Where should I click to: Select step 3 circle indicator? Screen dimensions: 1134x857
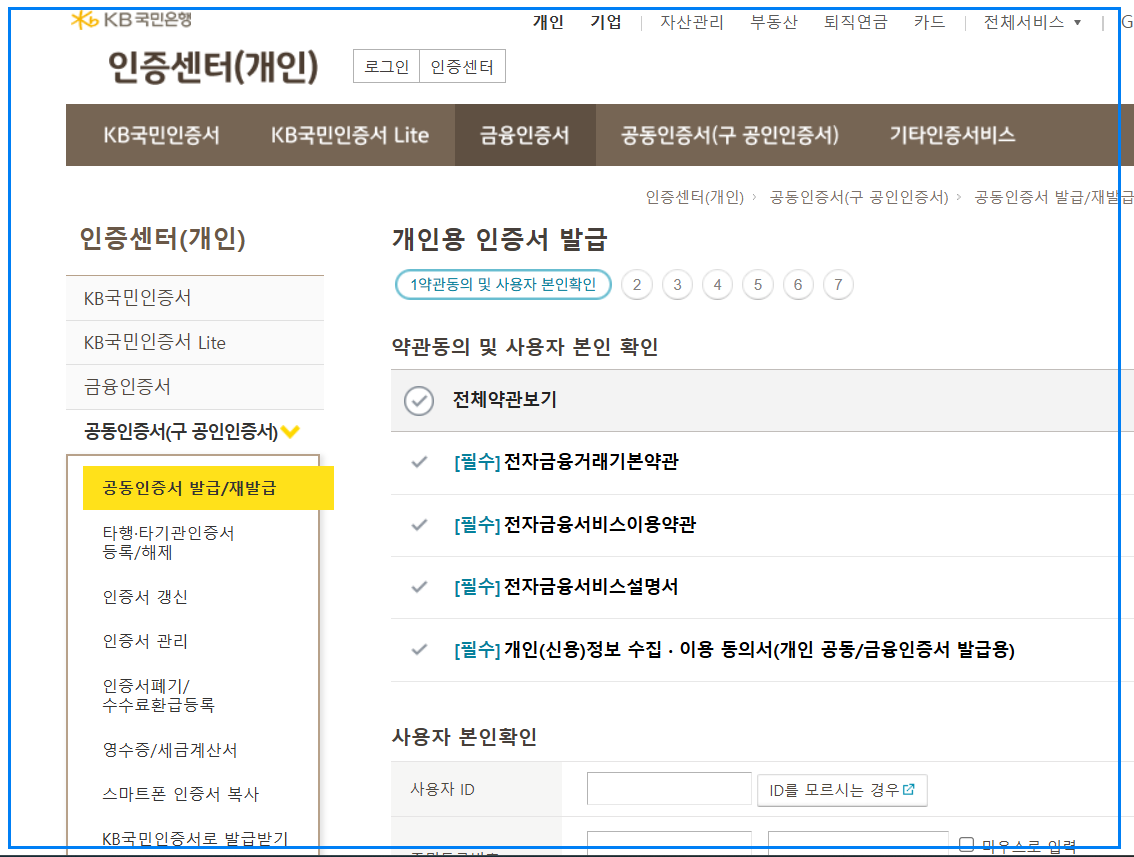click(678, 284)
